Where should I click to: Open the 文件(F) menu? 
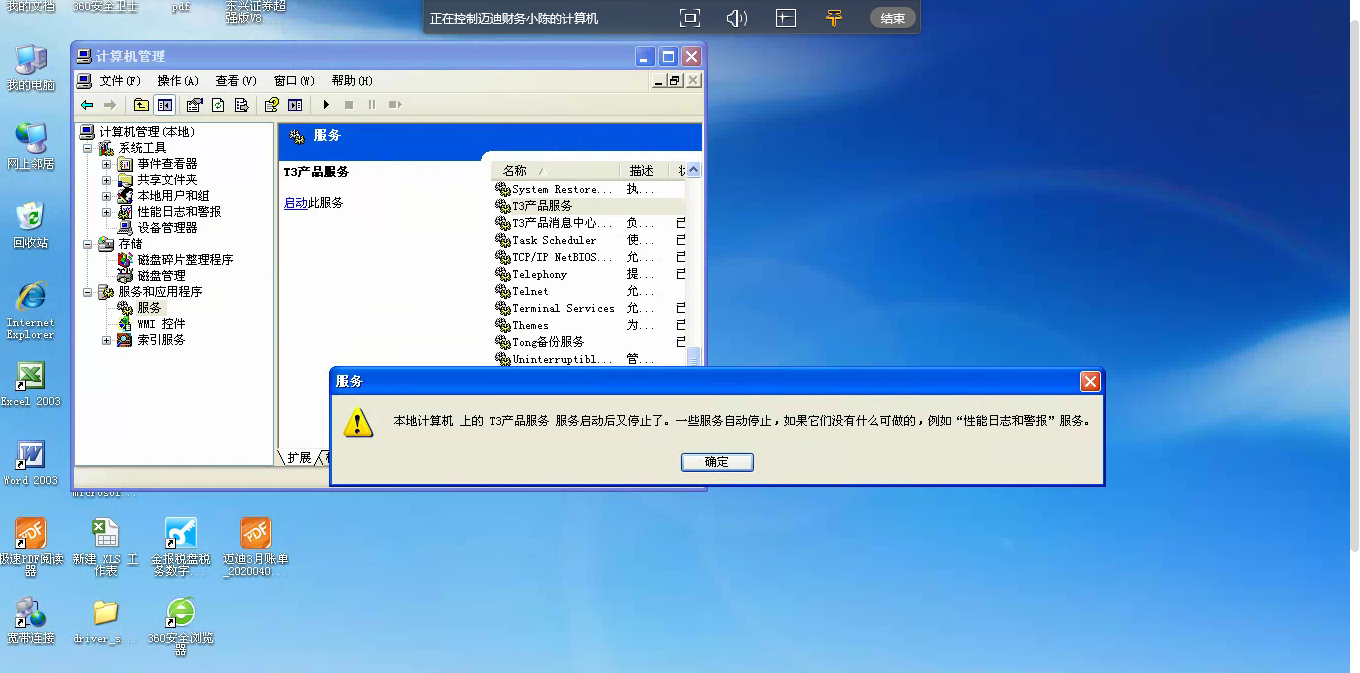(120, 81)
